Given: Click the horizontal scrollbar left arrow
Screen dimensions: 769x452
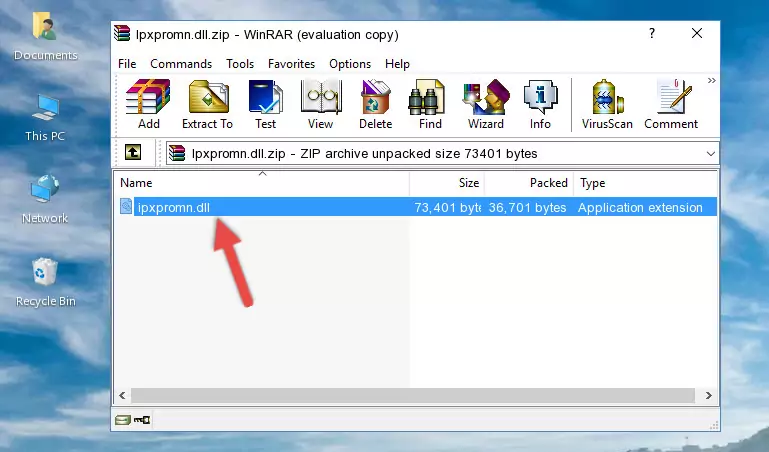Looking at the screenshot, I should point(122,395).
